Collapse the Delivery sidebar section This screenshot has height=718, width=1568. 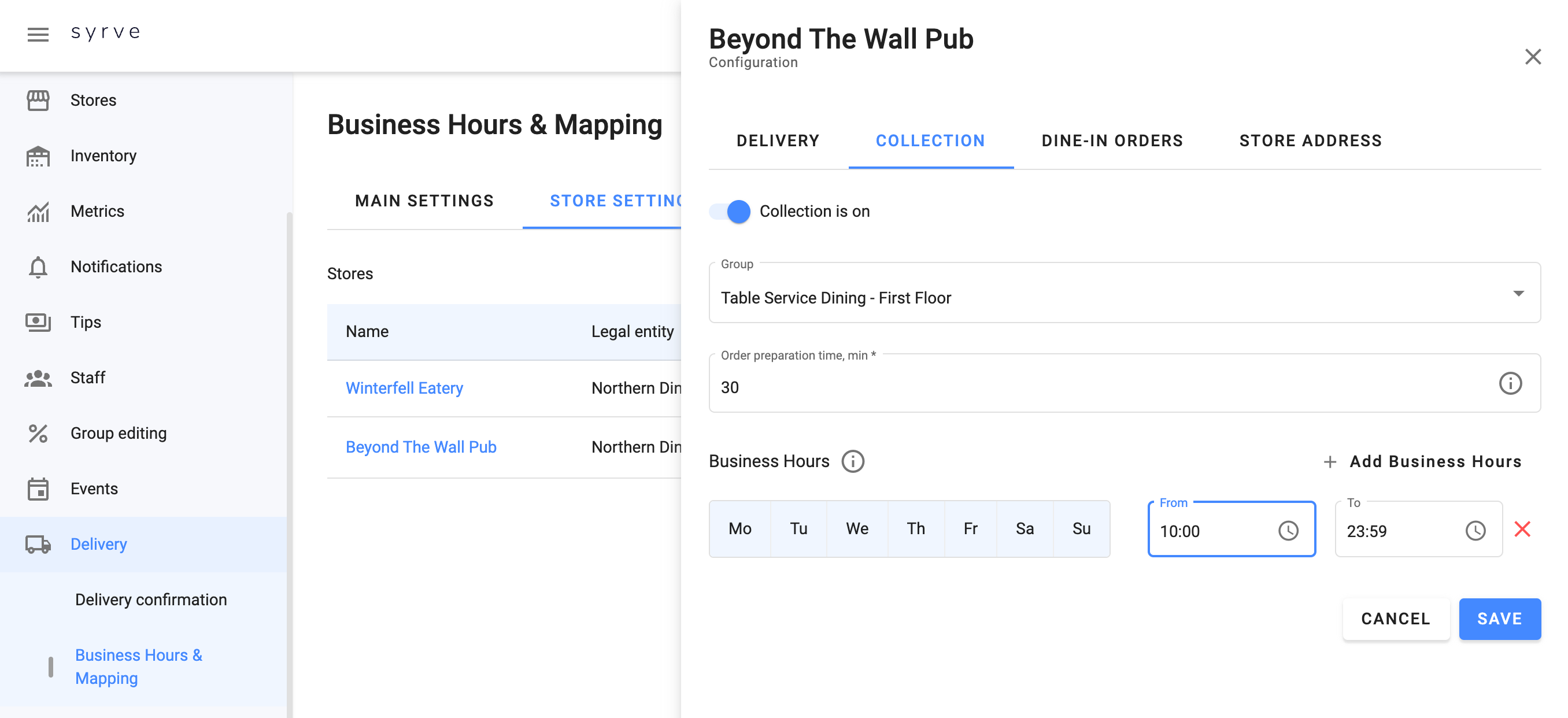coord(99,544)
